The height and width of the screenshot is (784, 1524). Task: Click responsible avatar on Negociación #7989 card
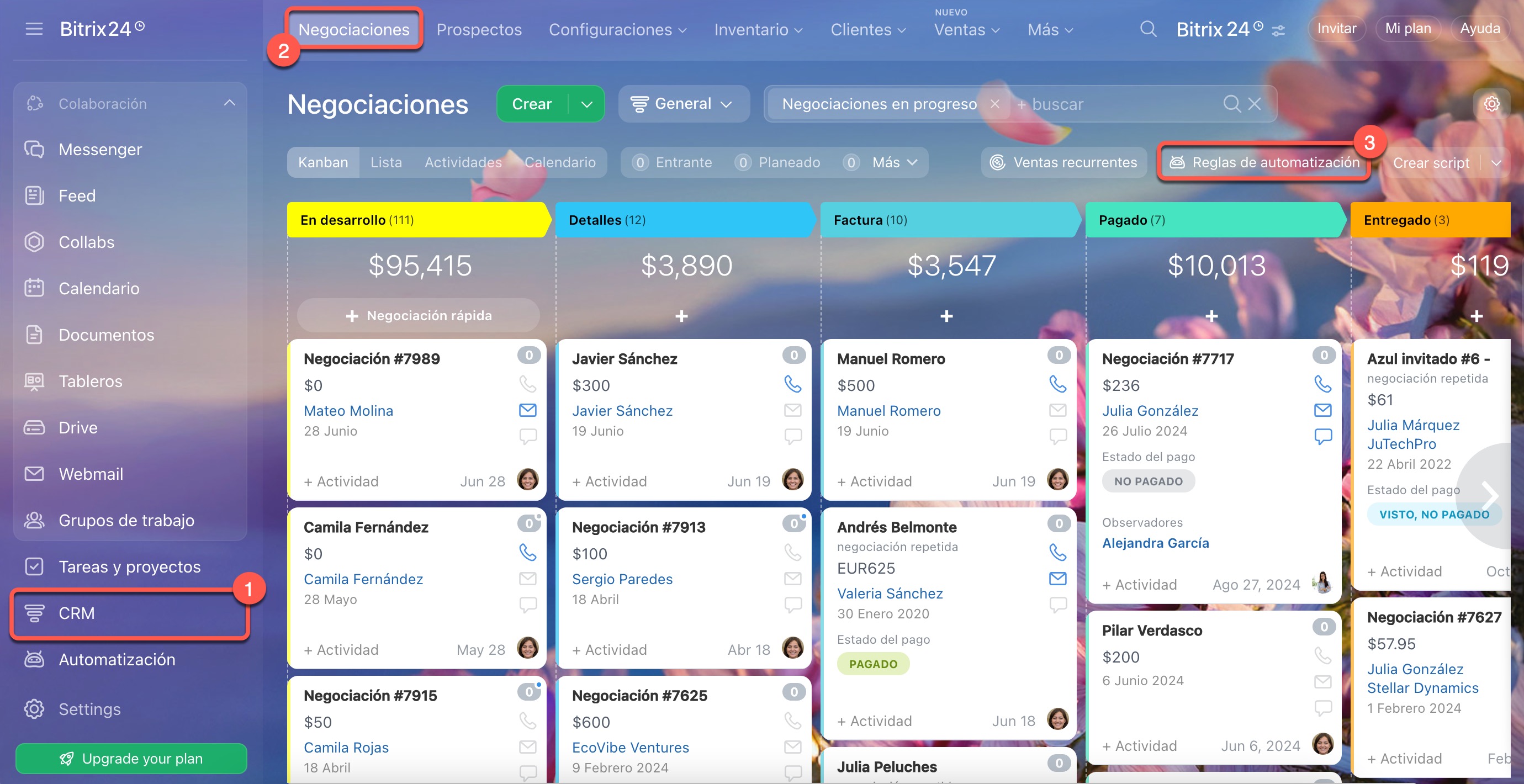click(x=527, y=480)
